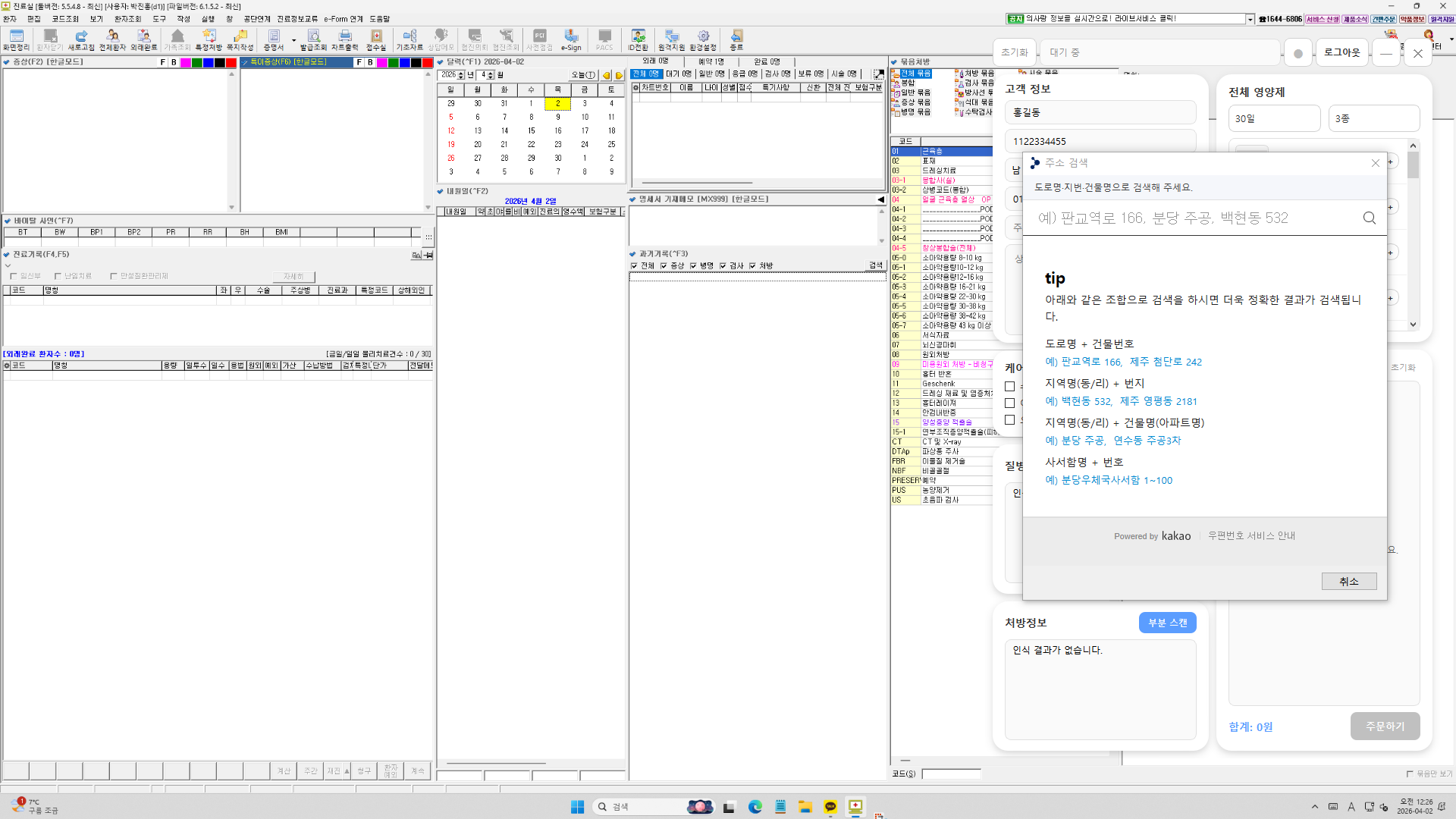Screen dimensions: 1456x819
Task: Click the 로그아웃 button
Action: pyautogui.click(x=1341, y=52)
